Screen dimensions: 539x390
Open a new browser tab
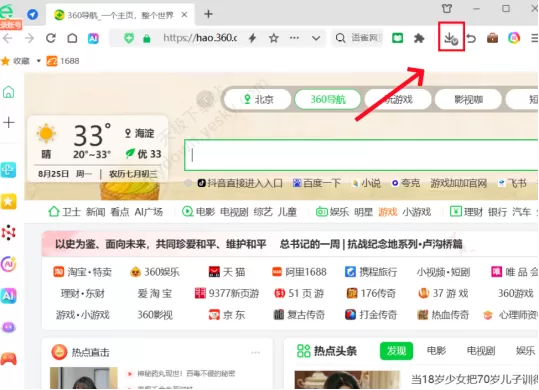coord(208,14)
